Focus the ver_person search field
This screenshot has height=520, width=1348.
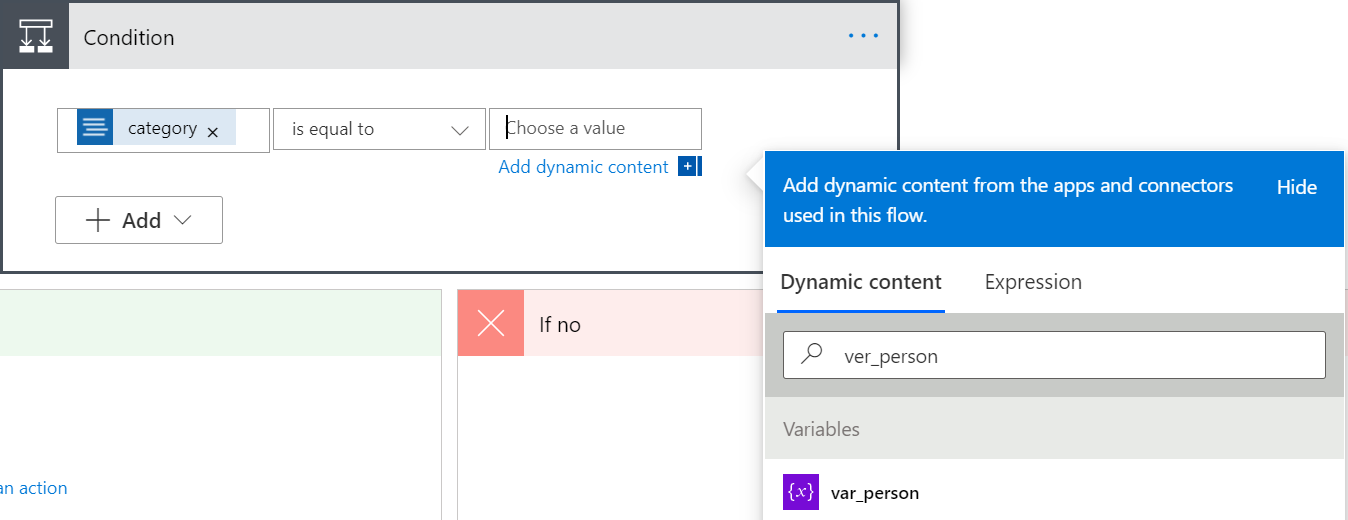click(x=1070, y=355)
